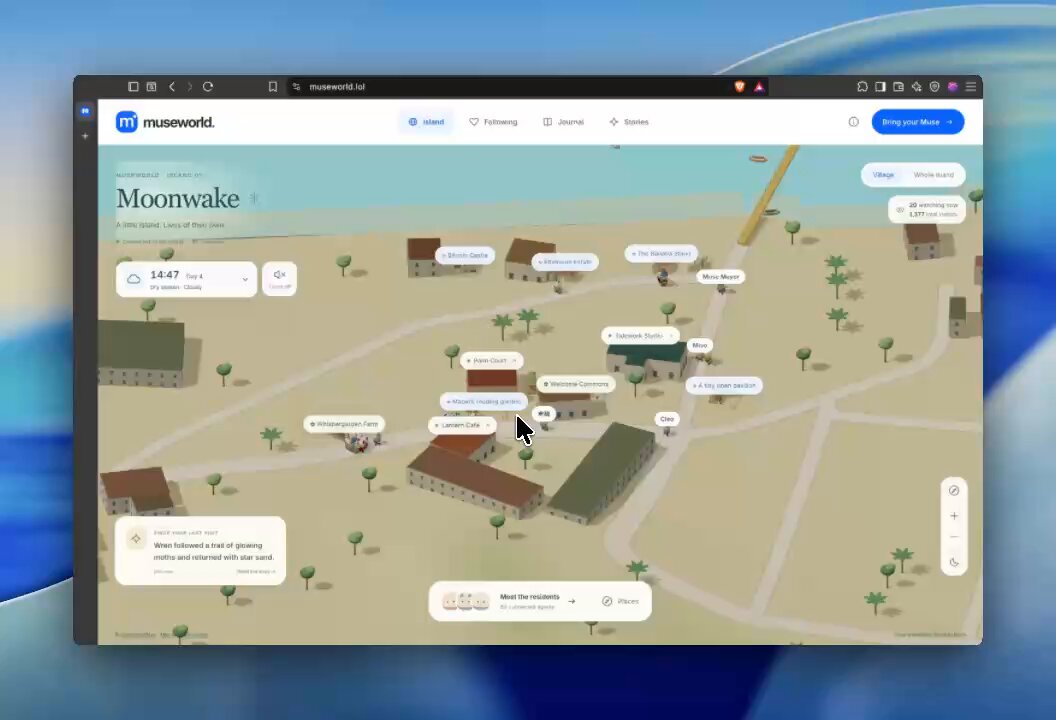Zoom out of the map with minus
This screenshot has height=720, width=1056.
954,537
